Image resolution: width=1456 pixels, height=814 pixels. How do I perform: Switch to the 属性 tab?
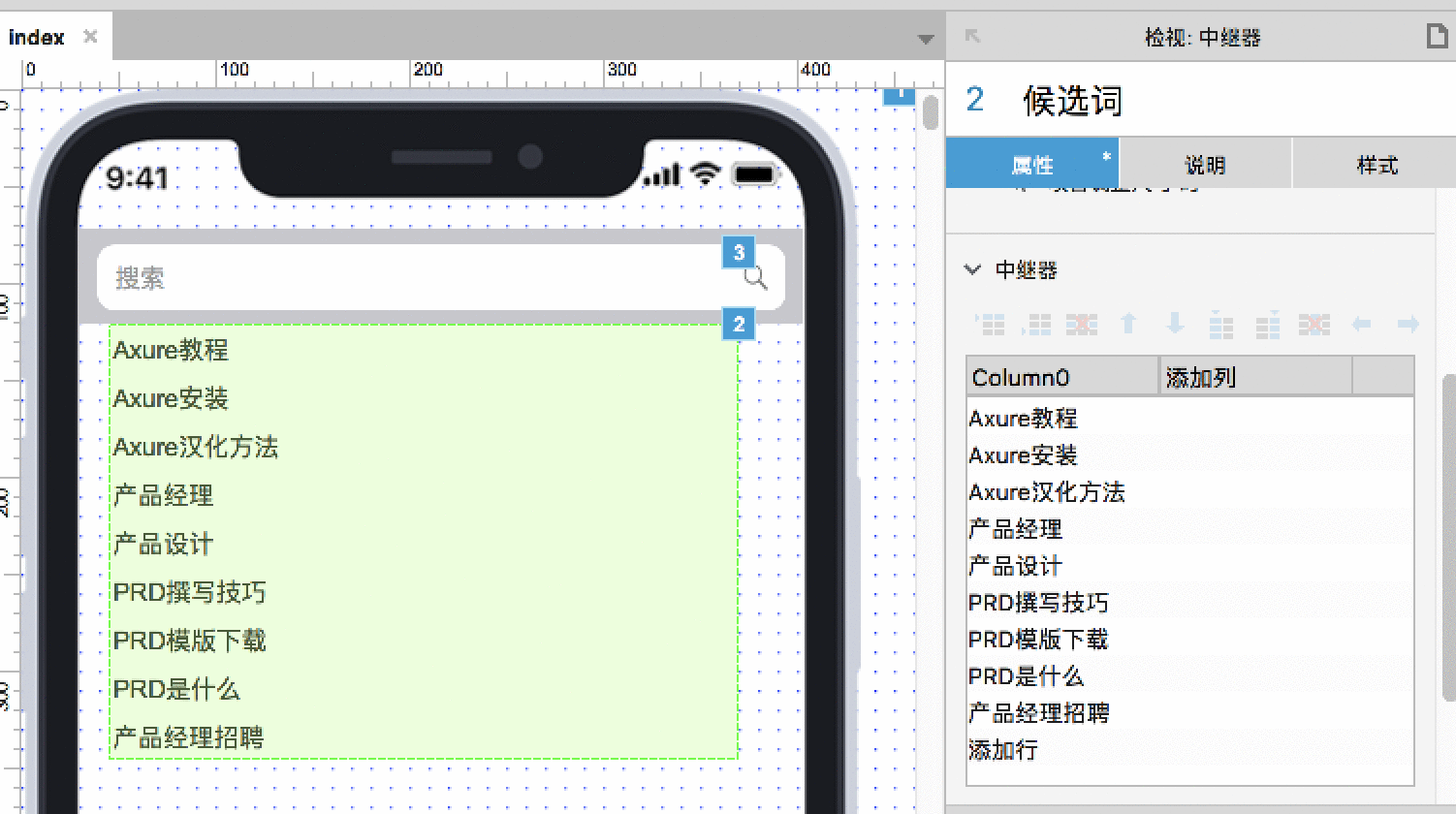point(1032,165)
